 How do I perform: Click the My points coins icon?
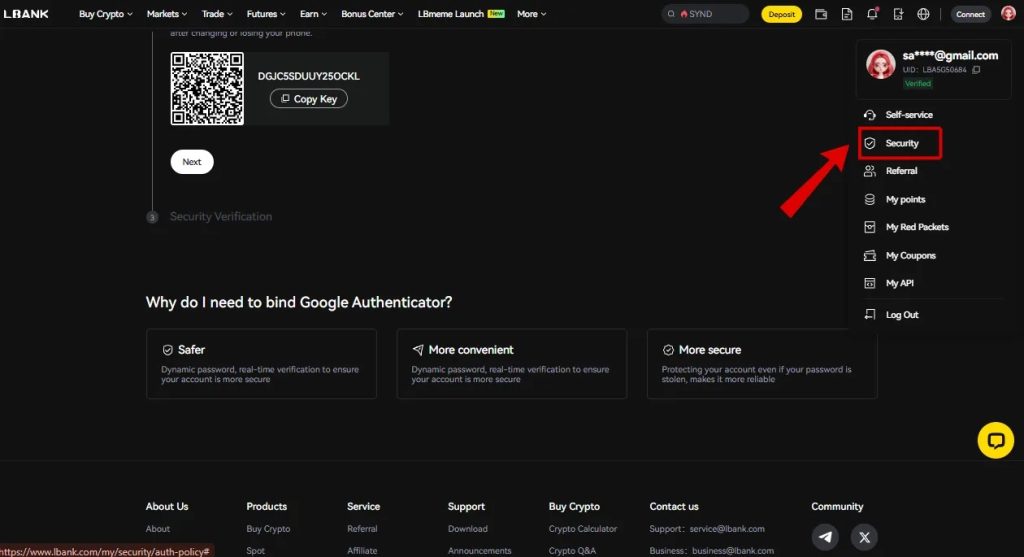[870, 199]
